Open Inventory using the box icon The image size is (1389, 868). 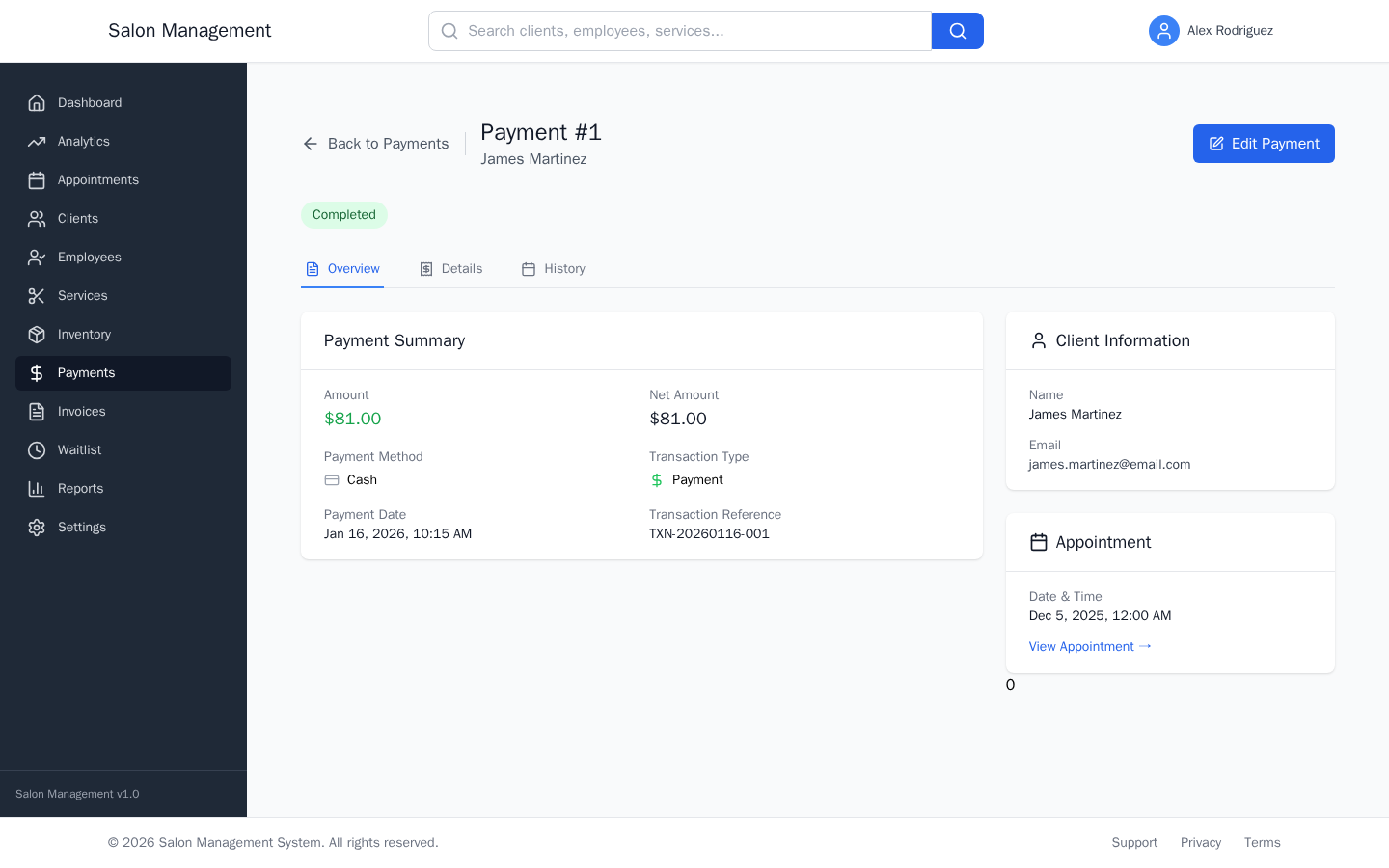point(36,334)
